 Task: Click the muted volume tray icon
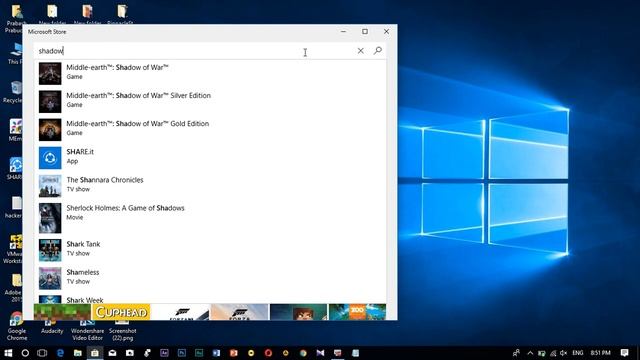(x=564, y=353)
